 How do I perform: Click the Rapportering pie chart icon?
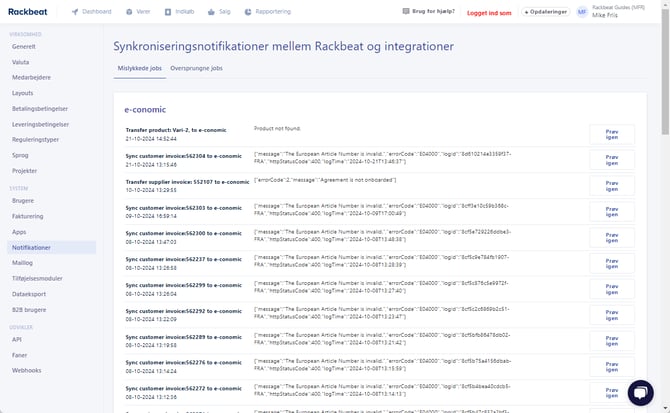pos(248,12)
